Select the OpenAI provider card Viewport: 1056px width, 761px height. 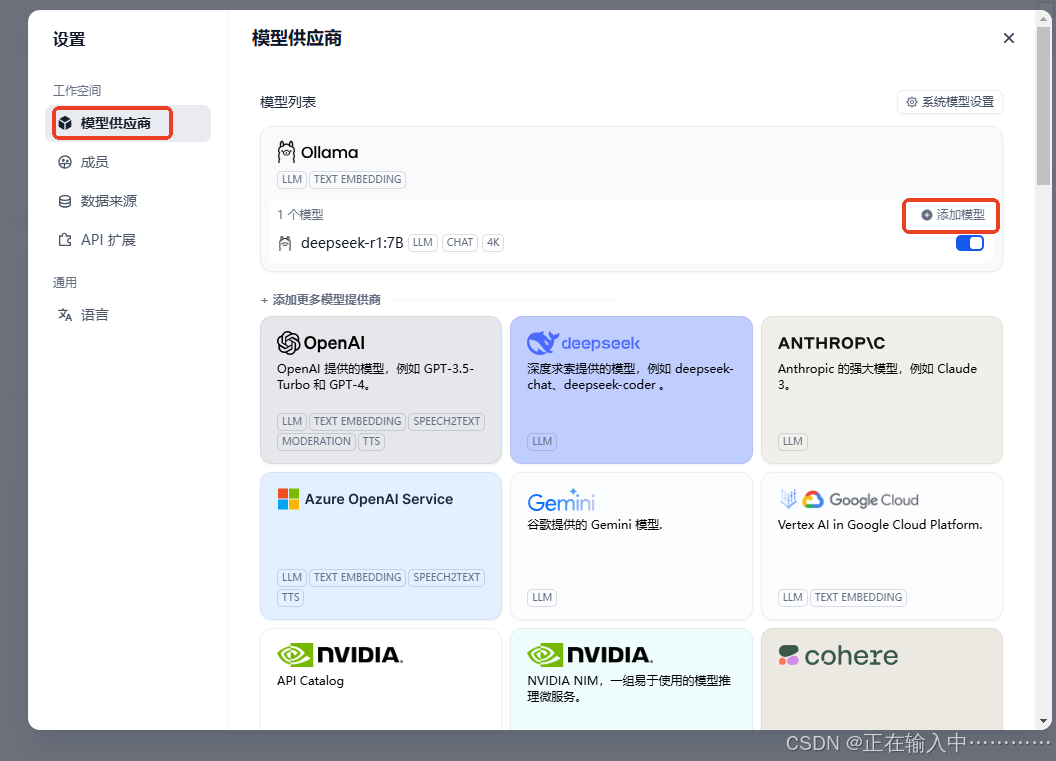pyautogui.click(x=381, y=390)
